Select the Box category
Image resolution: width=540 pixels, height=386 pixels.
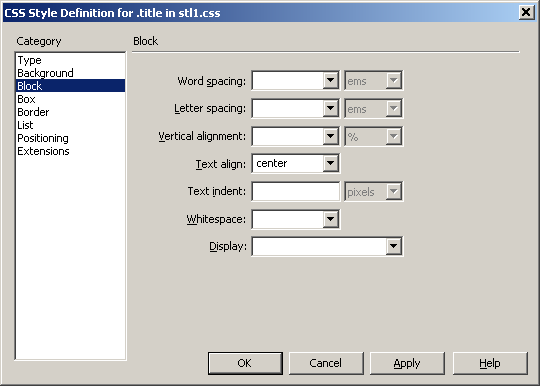(70, 99)
